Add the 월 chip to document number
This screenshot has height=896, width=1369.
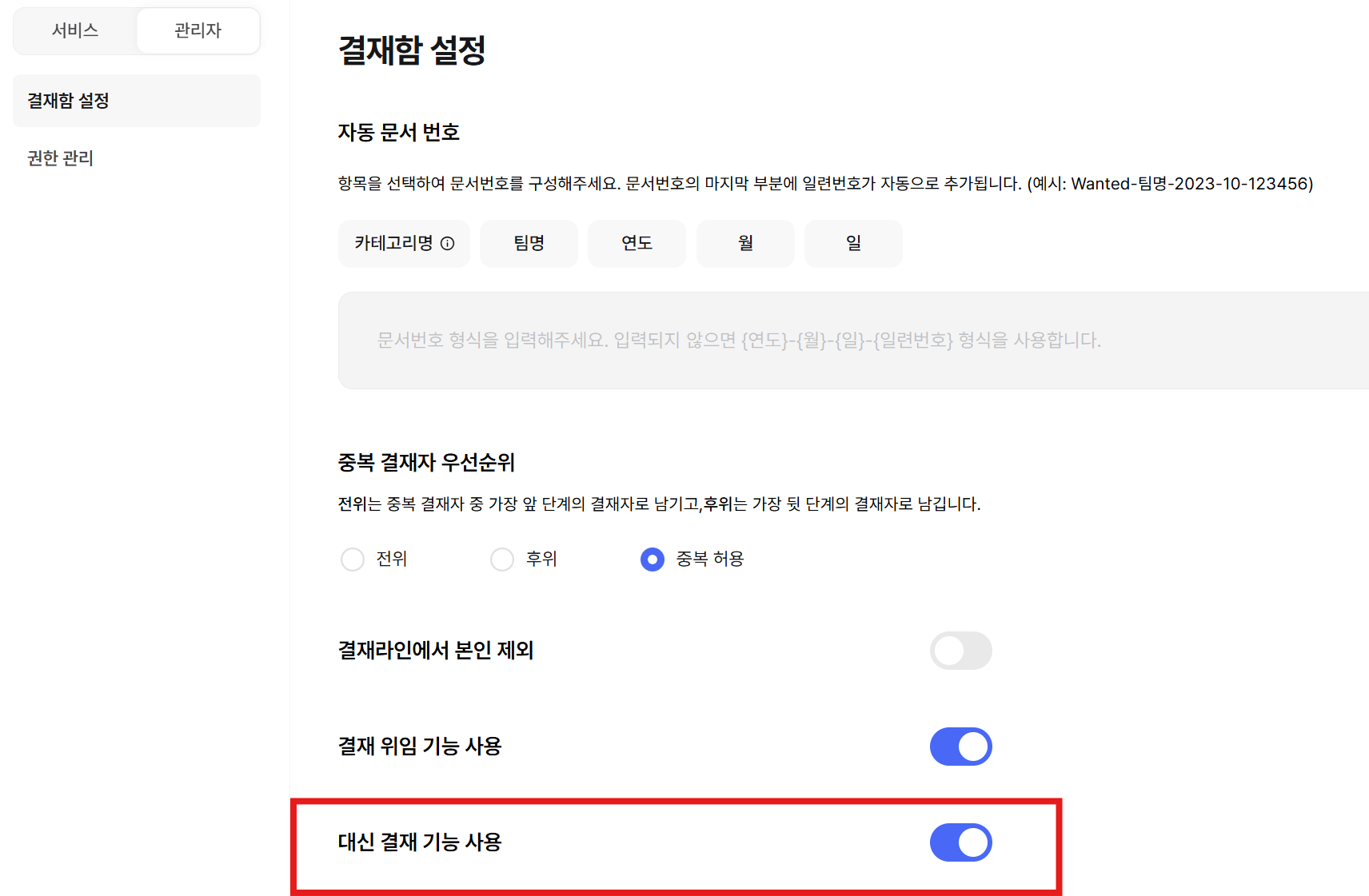click(x=745, y=244)
